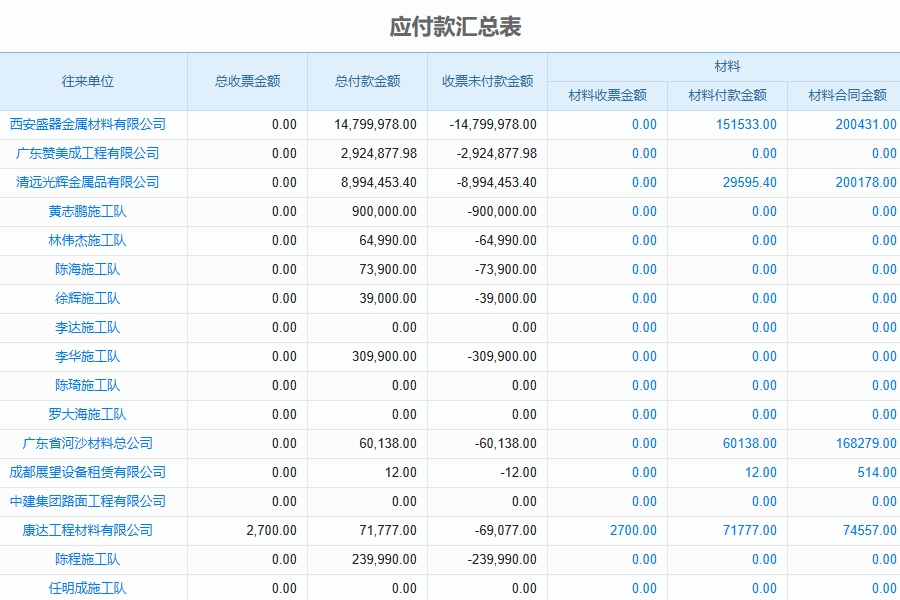This screenshot has width=900, height=600.
Task: Open 广东赞美成工程有限公司 record
Action: pyautogui.click(x=94, y=153)
